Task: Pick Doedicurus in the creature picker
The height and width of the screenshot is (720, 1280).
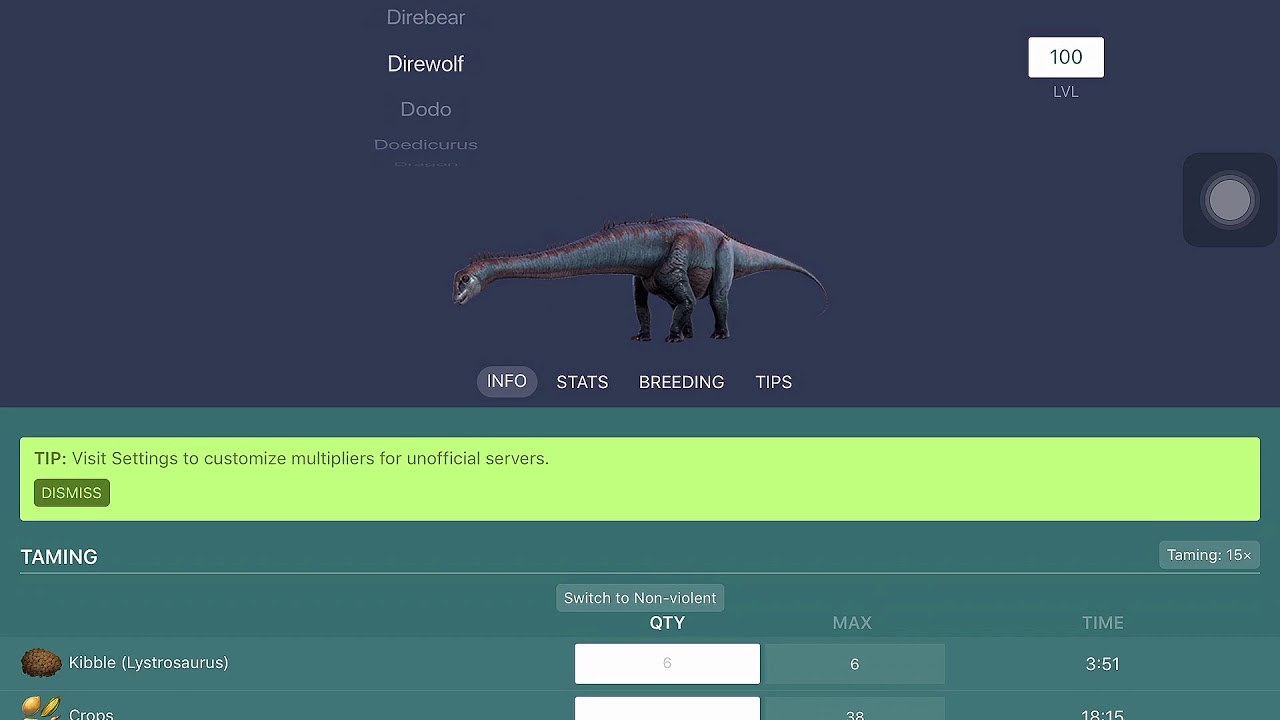Action: [x=426, y=144]
